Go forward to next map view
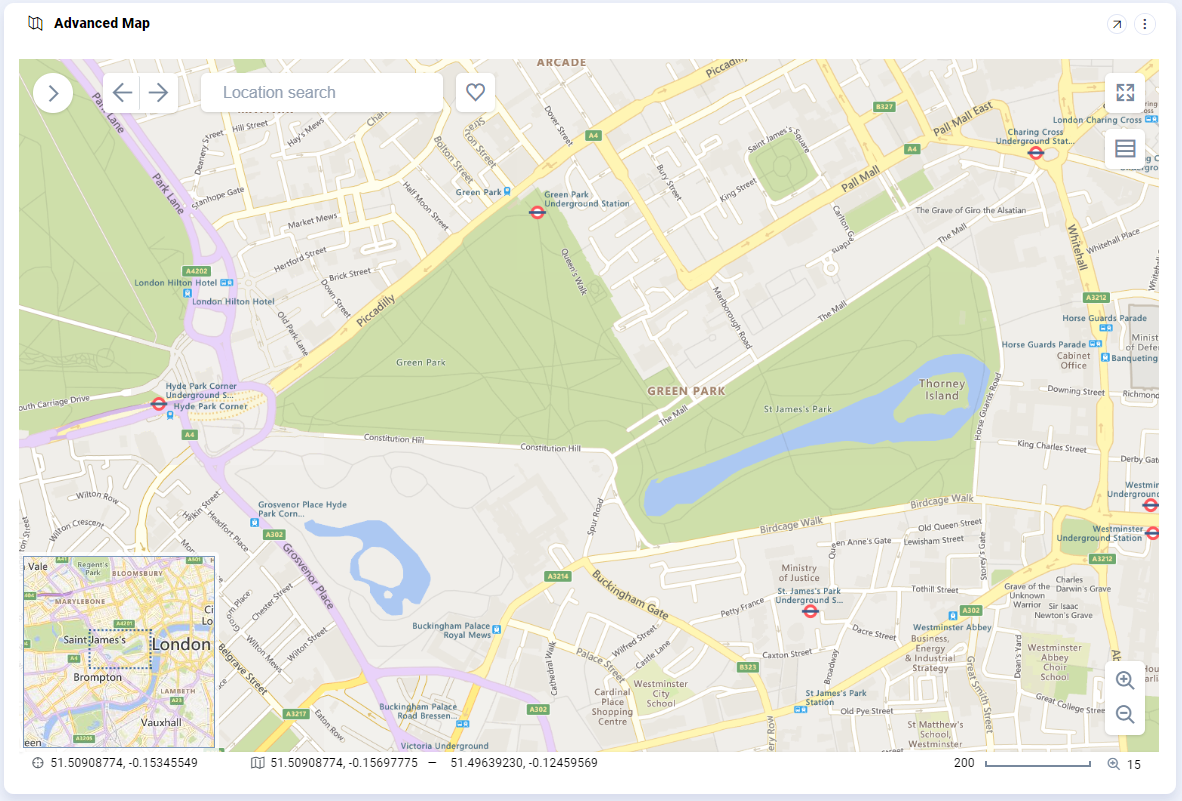The width and height of the screenshot is (1182, 801). click(158, 93)
